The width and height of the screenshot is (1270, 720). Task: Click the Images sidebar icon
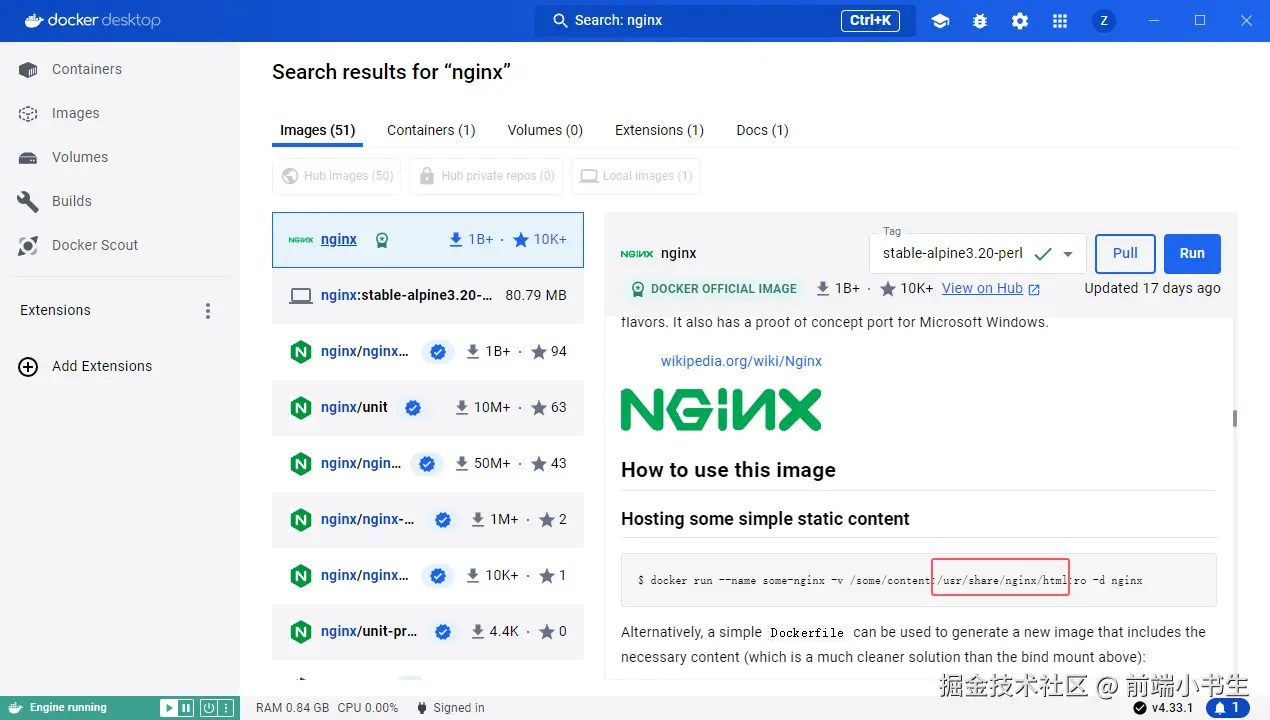coord(28,114)
